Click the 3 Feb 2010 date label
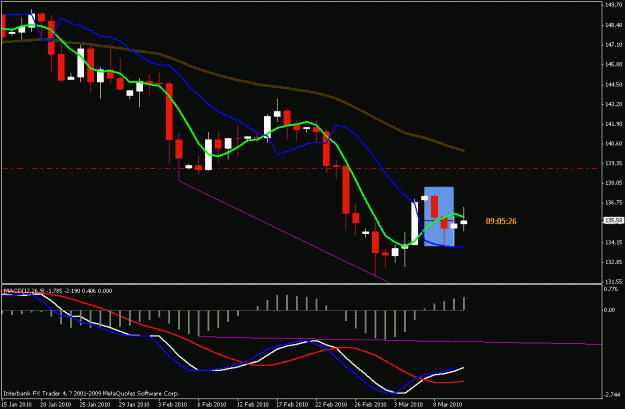625x409 pixels. coord(173,404)
